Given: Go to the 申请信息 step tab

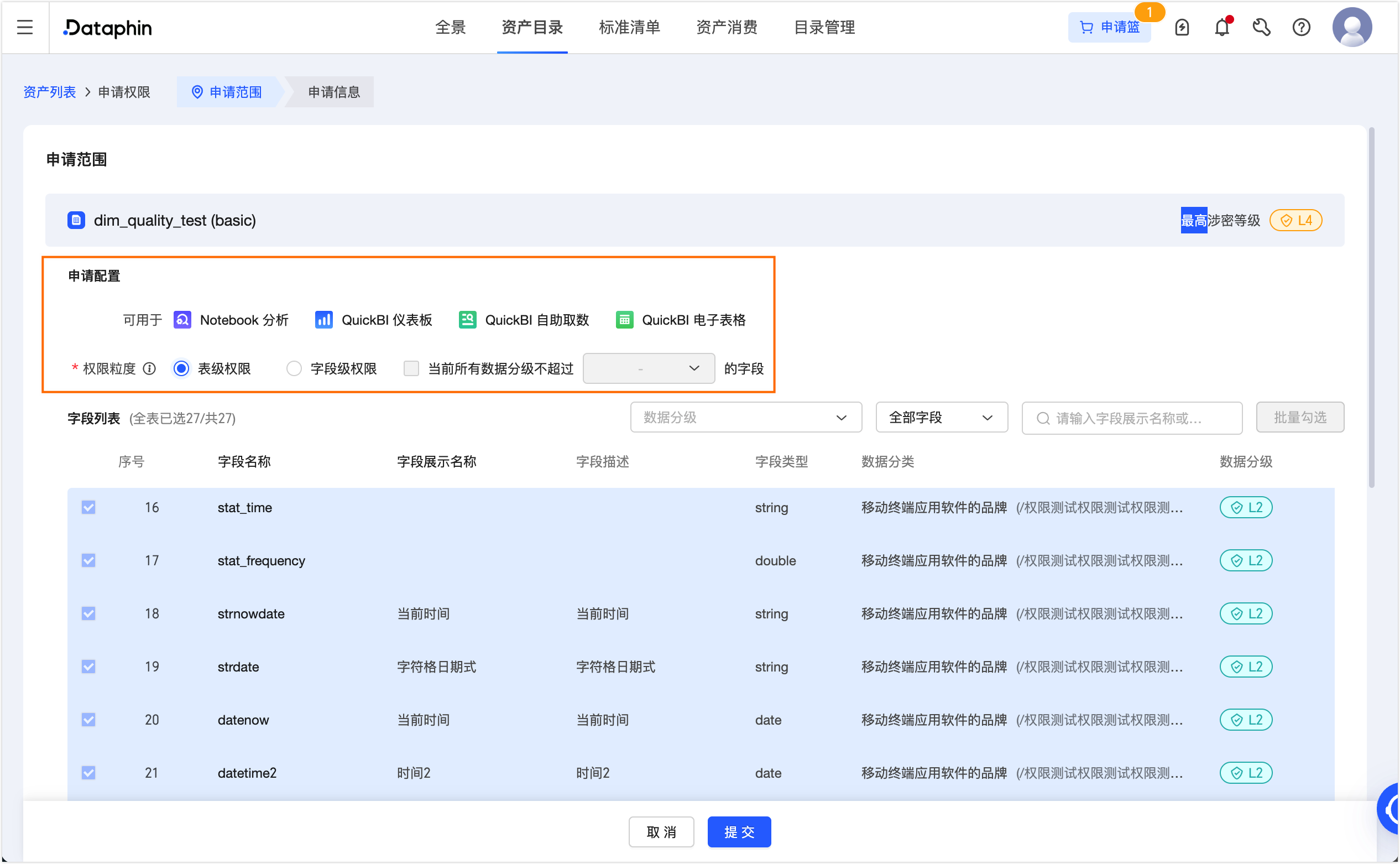Looking at the screenshot, I should click(x=333, y=92).
